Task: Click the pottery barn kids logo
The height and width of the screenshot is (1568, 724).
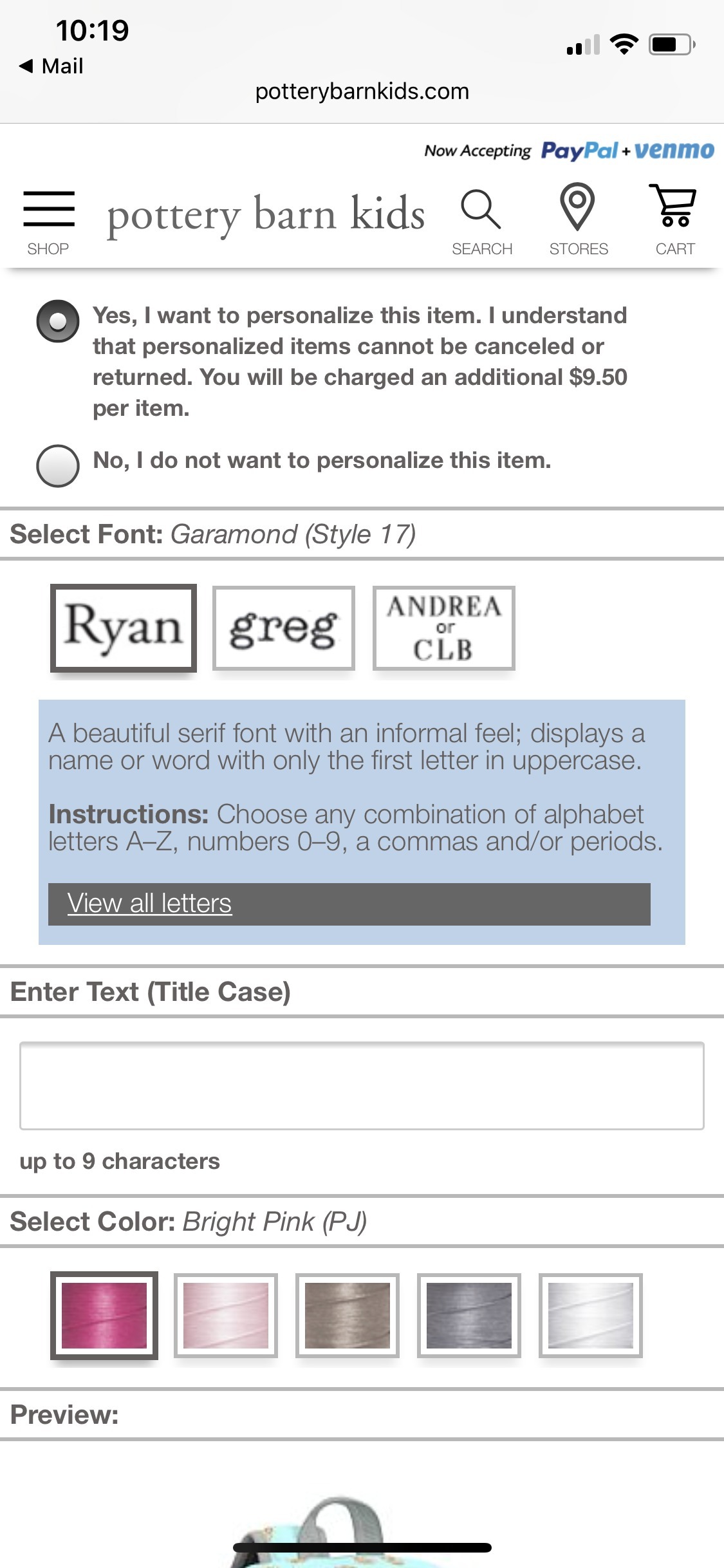Action: pos(266,215)
